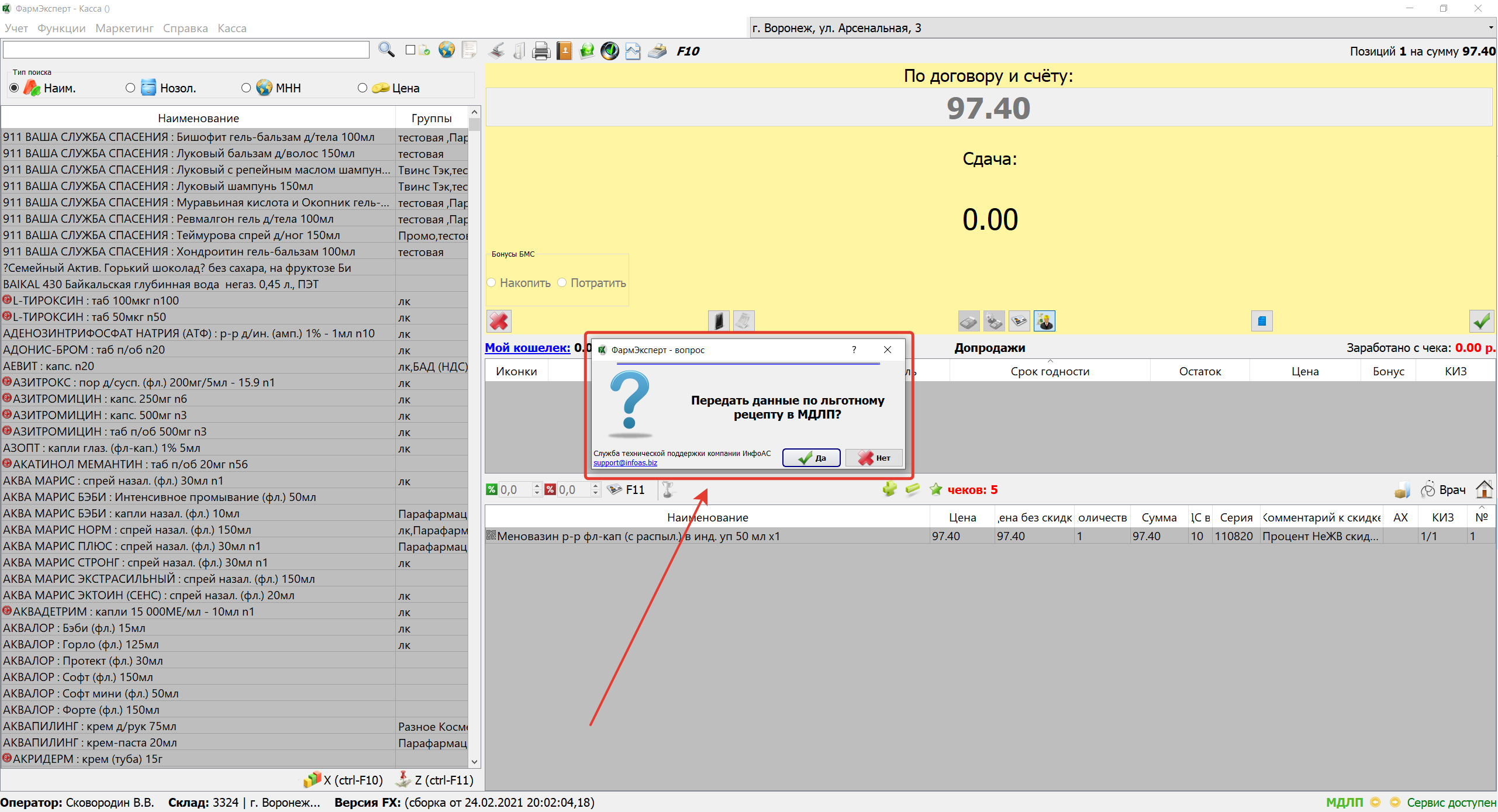Open the Касса menu
The image size is (1498, 812).
(x=232, y=28)
